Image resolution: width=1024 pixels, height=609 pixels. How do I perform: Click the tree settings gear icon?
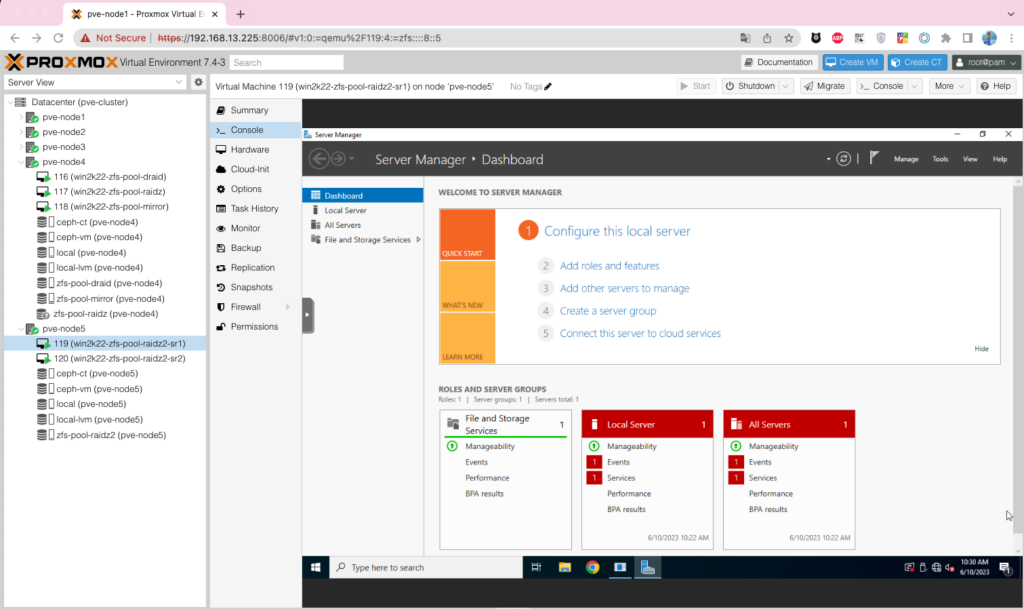pos(199,82)
